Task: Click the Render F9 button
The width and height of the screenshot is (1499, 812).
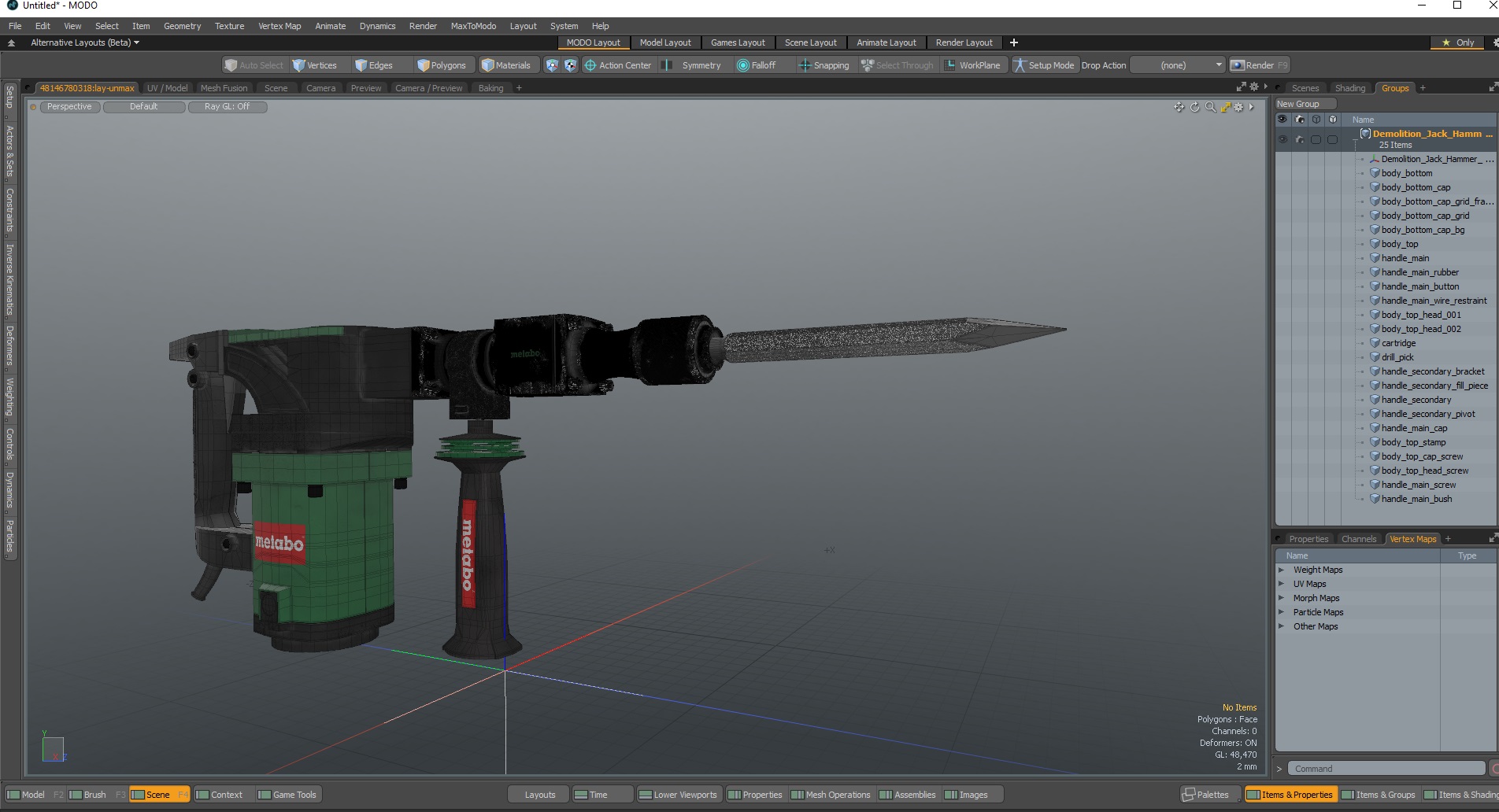Action: (1260, 65)
